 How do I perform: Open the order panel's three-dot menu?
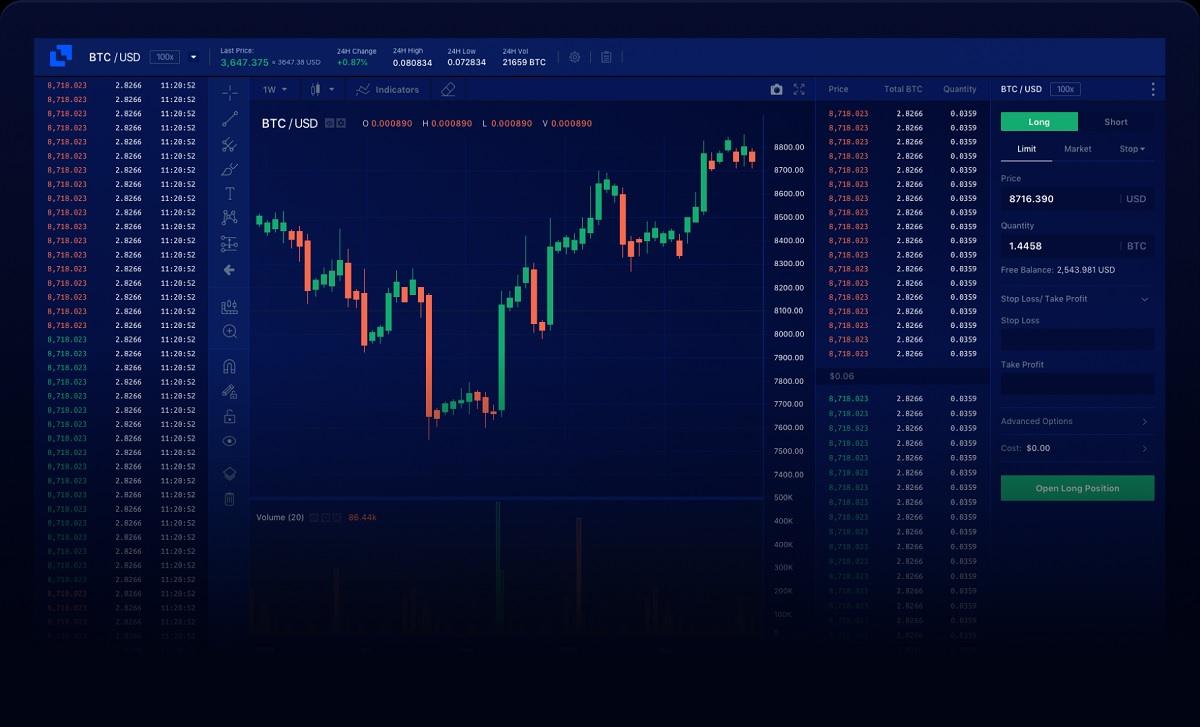tap(1152, 89)
